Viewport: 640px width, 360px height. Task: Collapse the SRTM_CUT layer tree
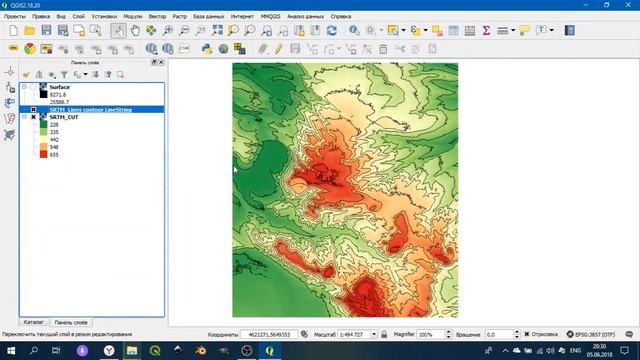(24, 117)
